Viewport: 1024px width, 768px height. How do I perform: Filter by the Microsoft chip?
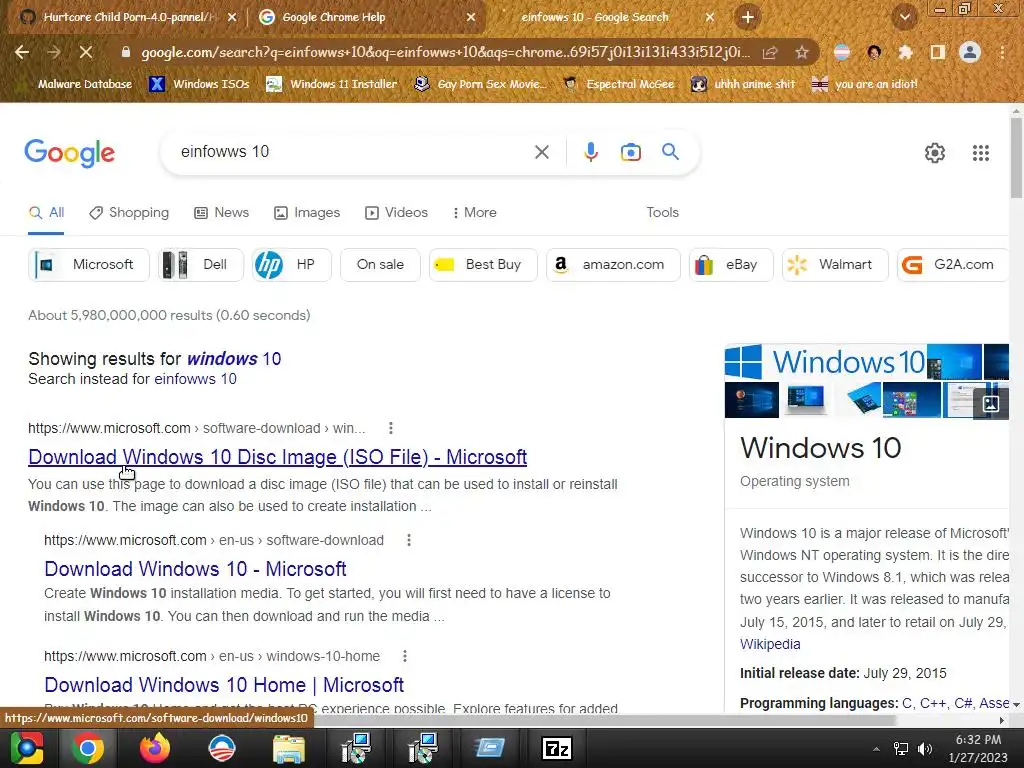coord(89,264)
